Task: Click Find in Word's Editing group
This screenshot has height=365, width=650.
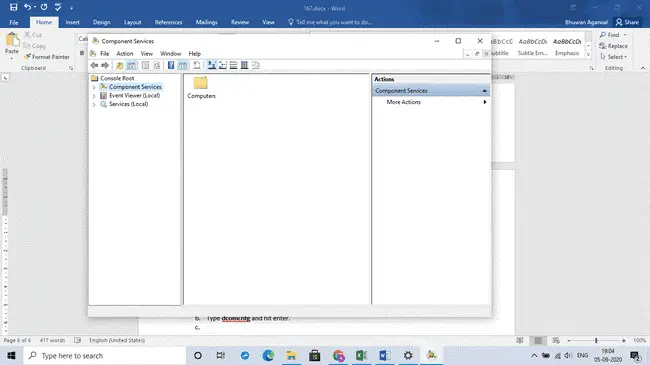Action: tap(609, 35)
